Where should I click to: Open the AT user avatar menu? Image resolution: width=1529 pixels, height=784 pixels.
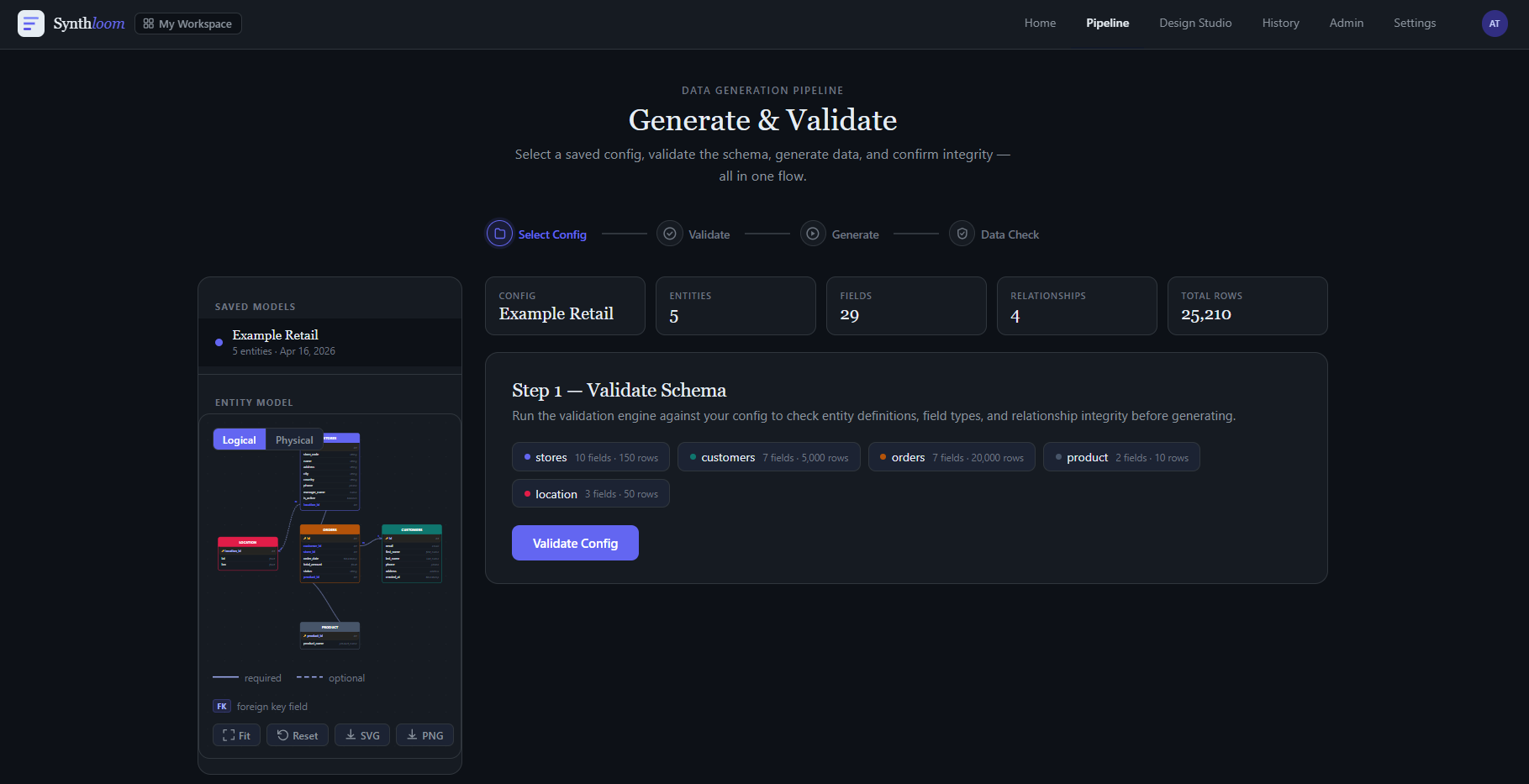[x=1495, y=24]
